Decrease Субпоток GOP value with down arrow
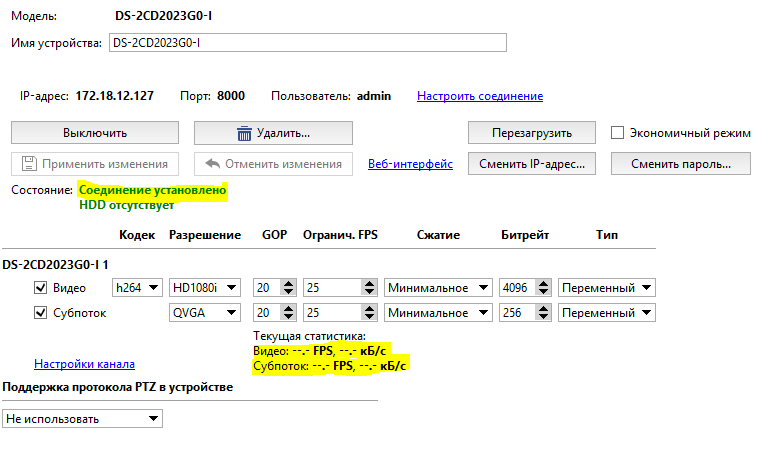 pyautogui.click(x=289, y=317)
